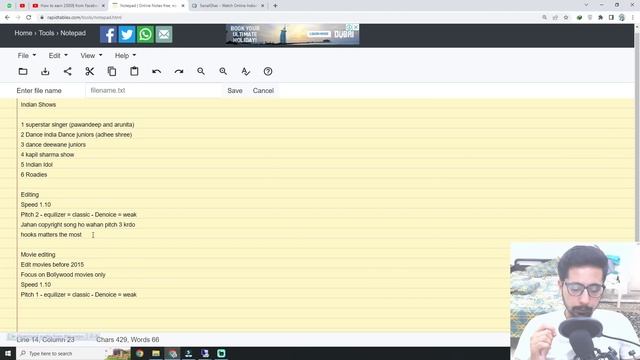Click the 'Edit movies before 2015' line

click(52, 264)
